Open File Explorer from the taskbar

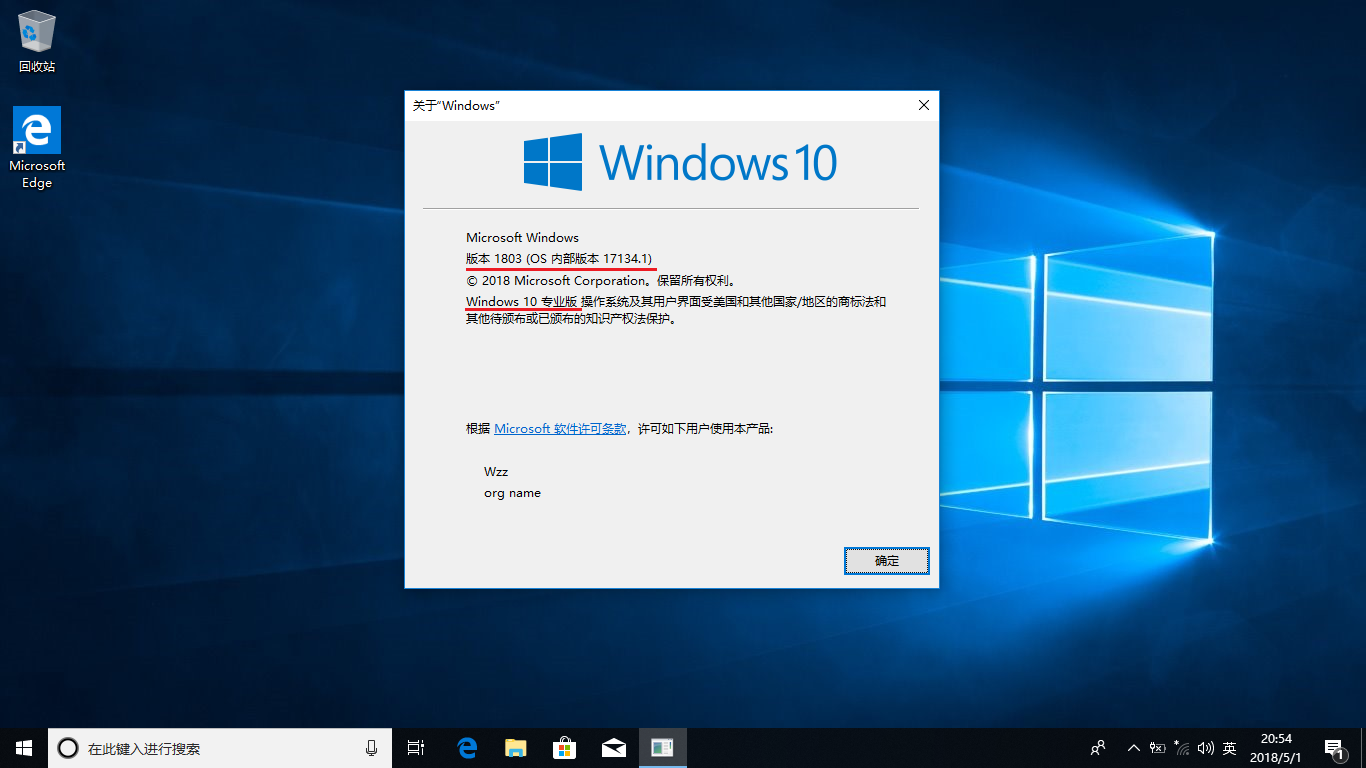click(516, 748)
